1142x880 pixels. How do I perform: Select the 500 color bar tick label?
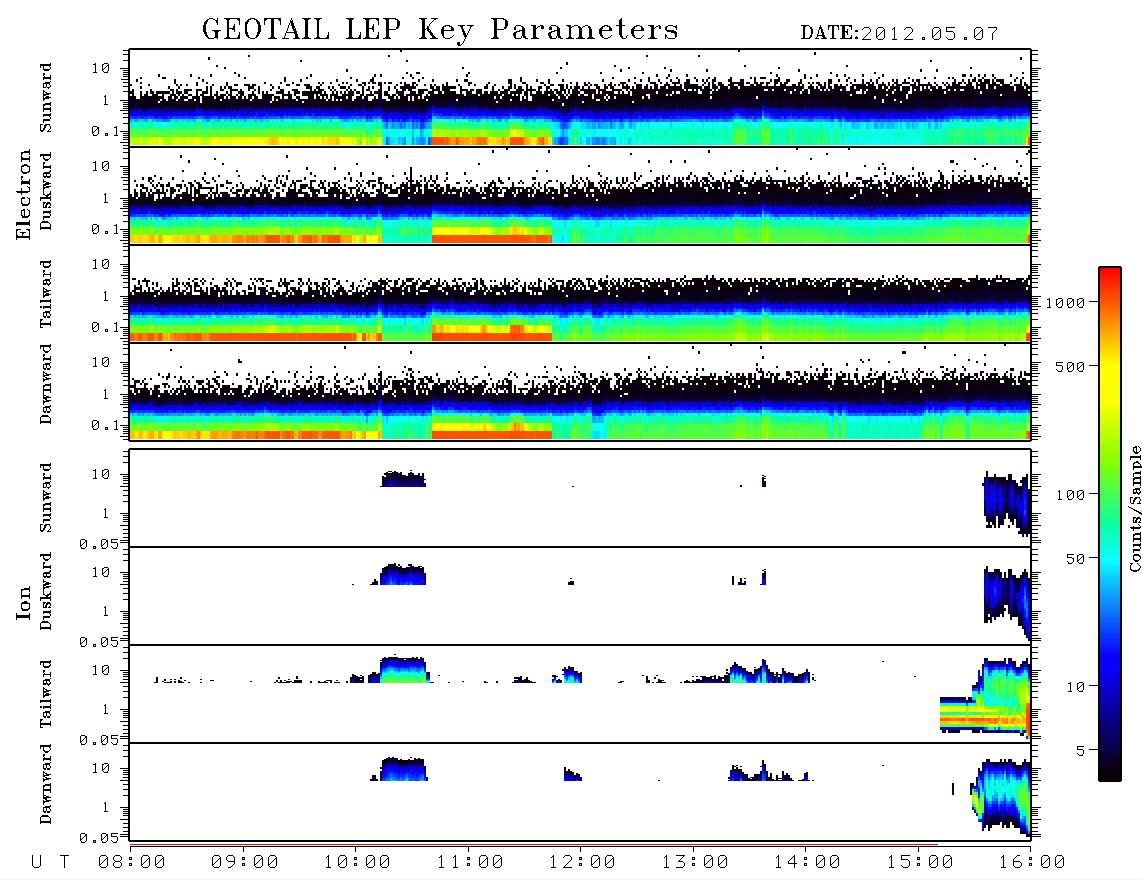click(1070, 366)
